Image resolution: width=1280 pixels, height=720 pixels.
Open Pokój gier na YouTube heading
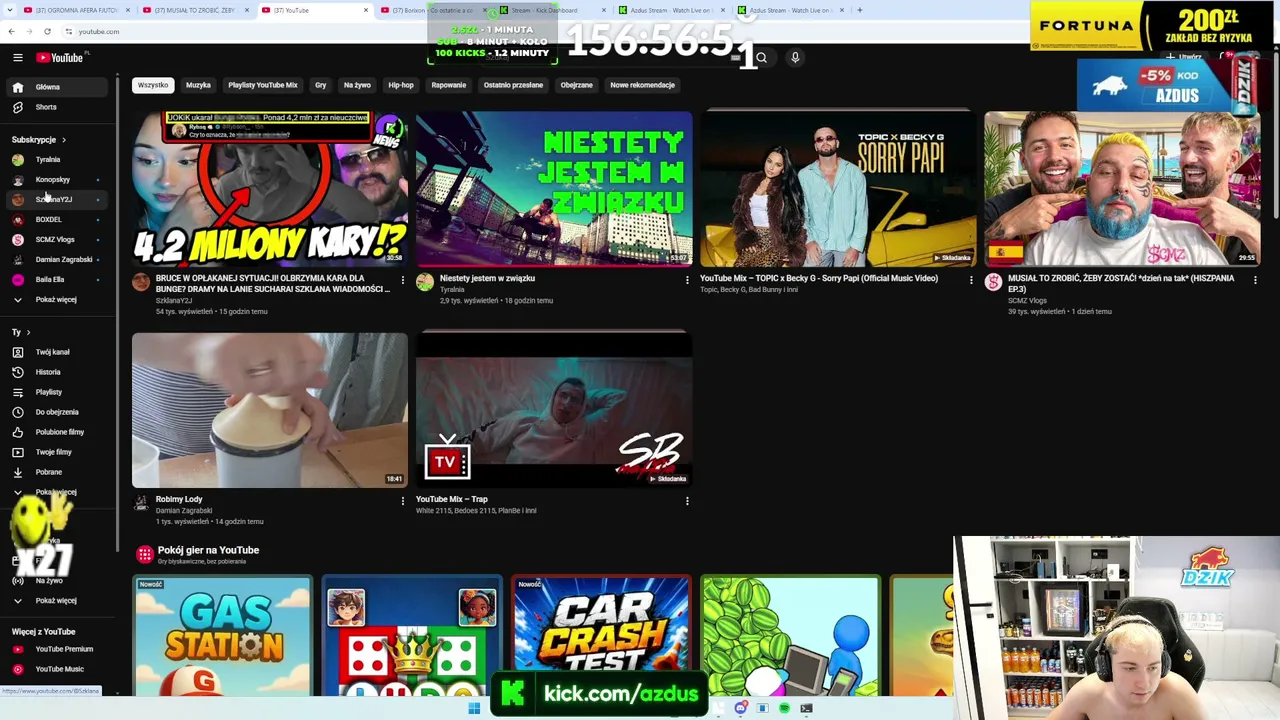(208, 550)
